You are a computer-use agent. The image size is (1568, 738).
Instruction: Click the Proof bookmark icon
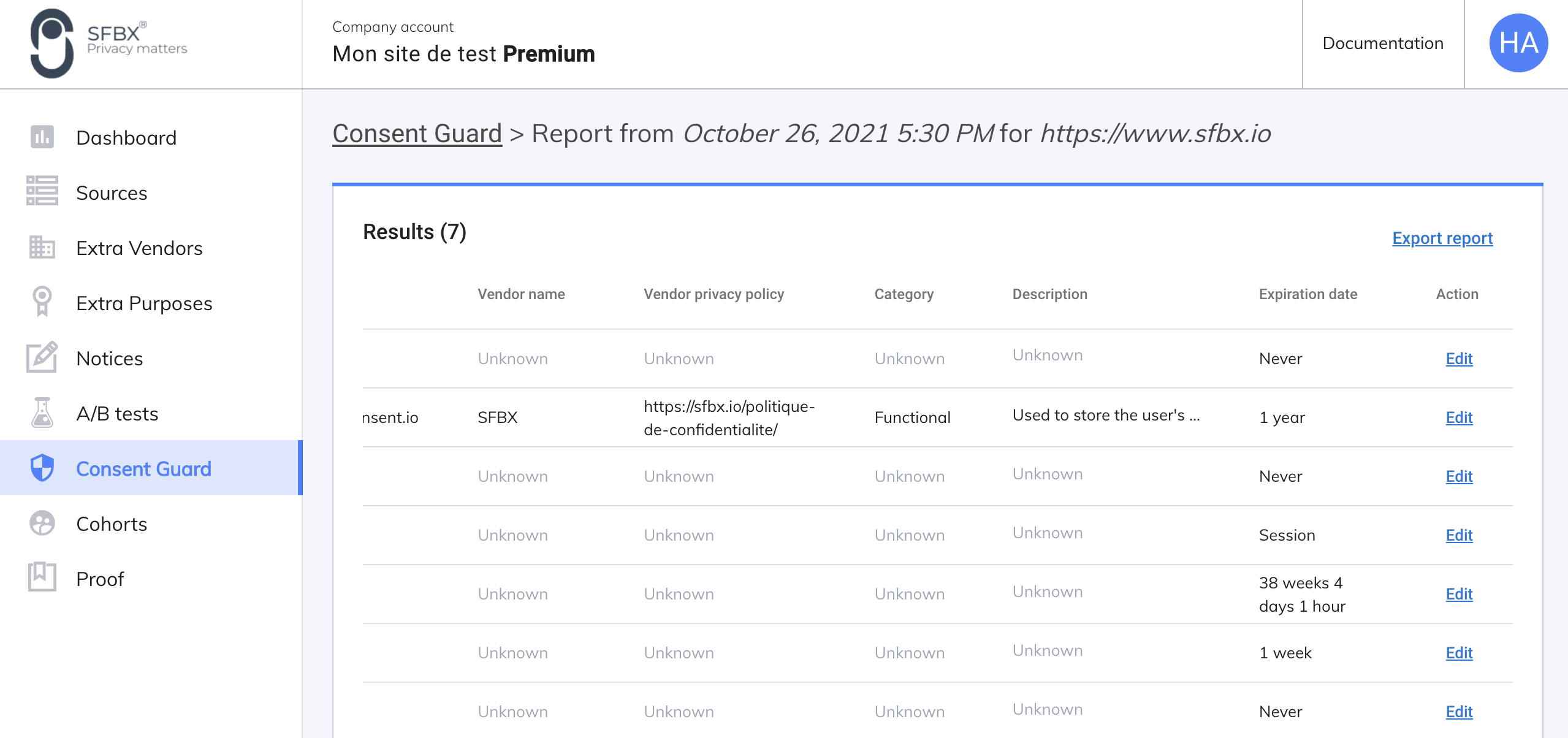coord(42,577)
